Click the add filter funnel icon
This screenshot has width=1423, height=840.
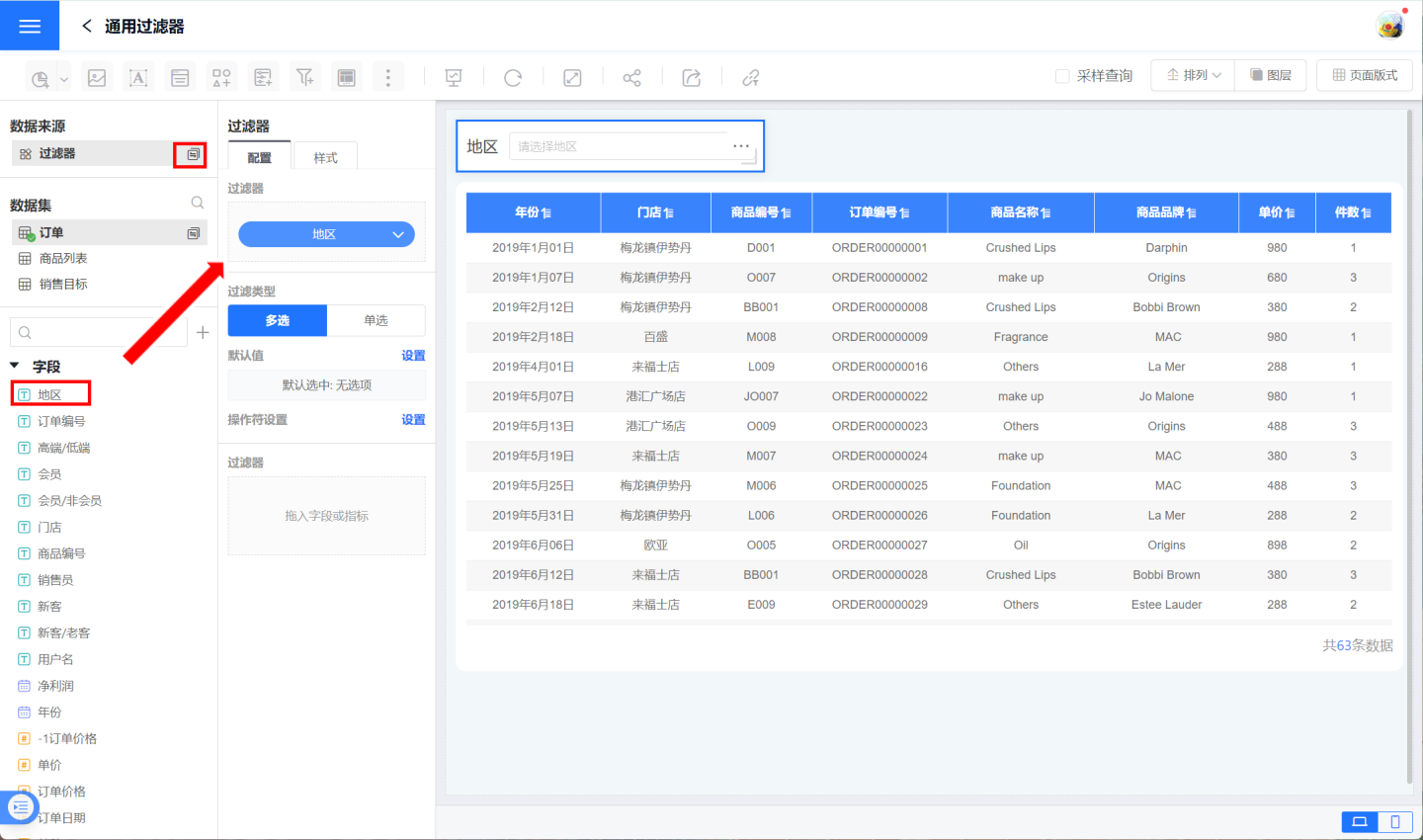pyautogui.click(x=304, y=78)
